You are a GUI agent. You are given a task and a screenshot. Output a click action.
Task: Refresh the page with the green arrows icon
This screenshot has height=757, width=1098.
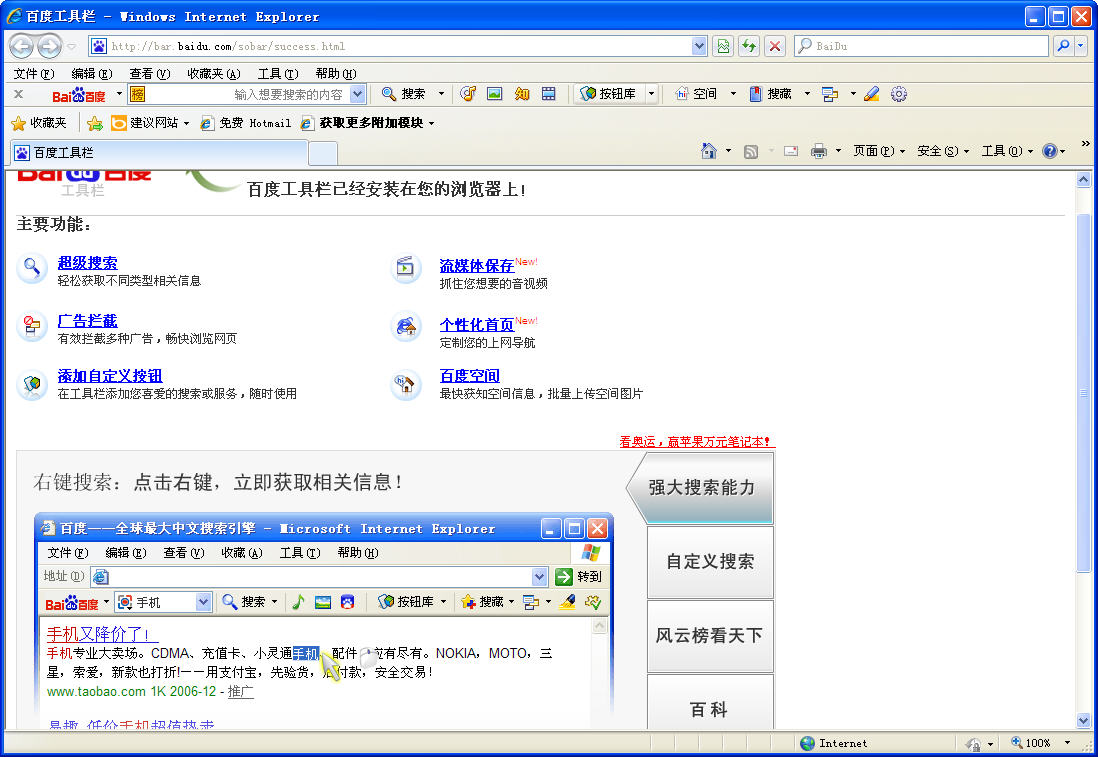tap(749, 46)
